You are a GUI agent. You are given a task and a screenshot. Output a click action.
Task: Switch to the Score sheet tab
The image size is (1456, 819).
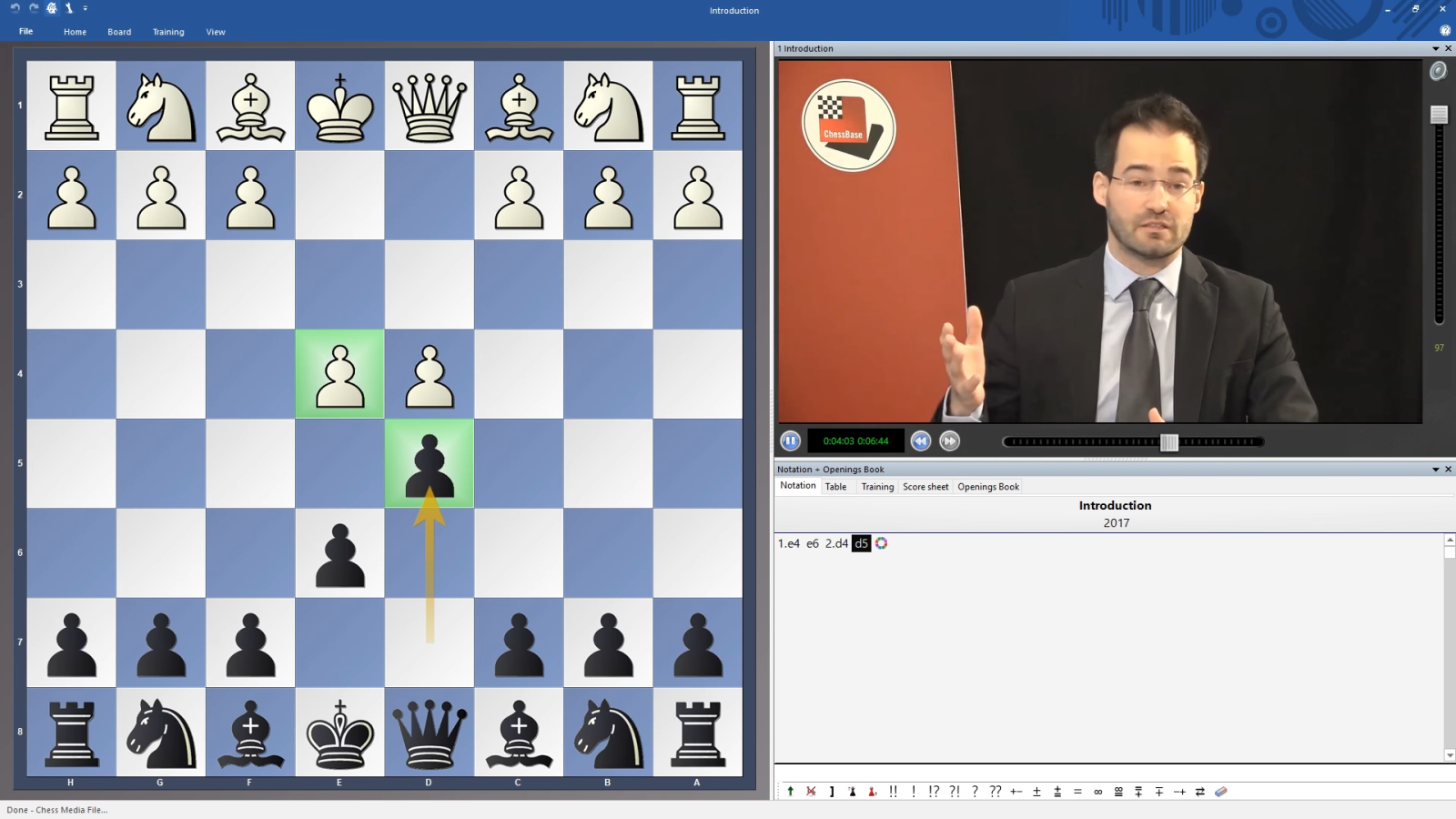click(925, 487)
